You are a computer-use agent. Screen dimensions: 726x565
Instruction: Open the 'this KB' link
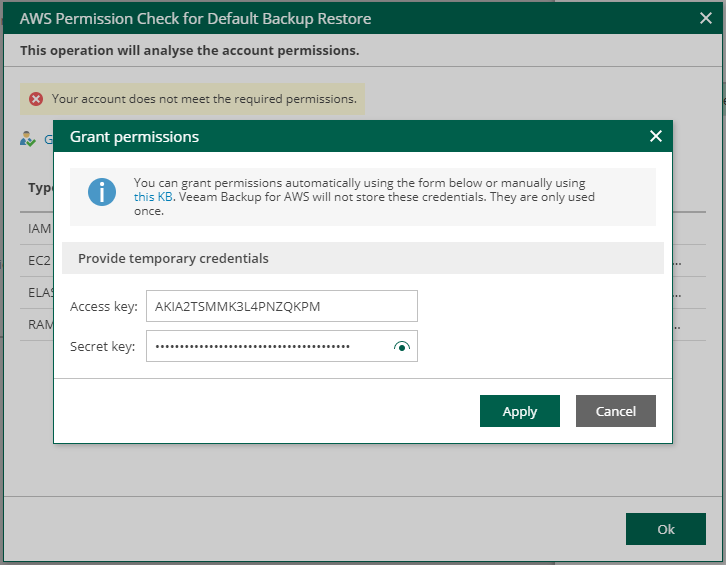pos(153,197)
